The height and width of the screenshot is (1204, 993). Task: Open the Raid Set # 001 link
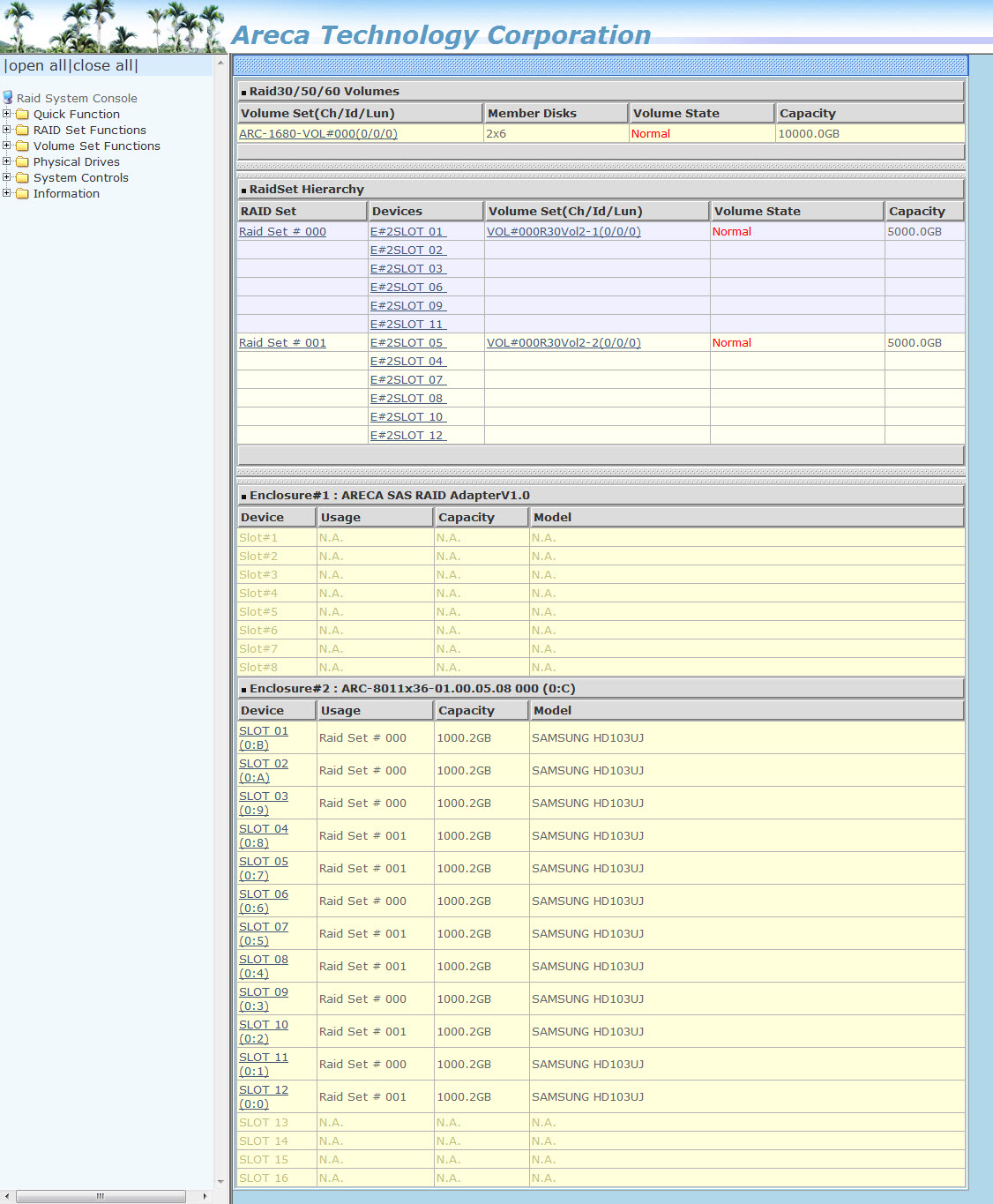pos(282,343)
